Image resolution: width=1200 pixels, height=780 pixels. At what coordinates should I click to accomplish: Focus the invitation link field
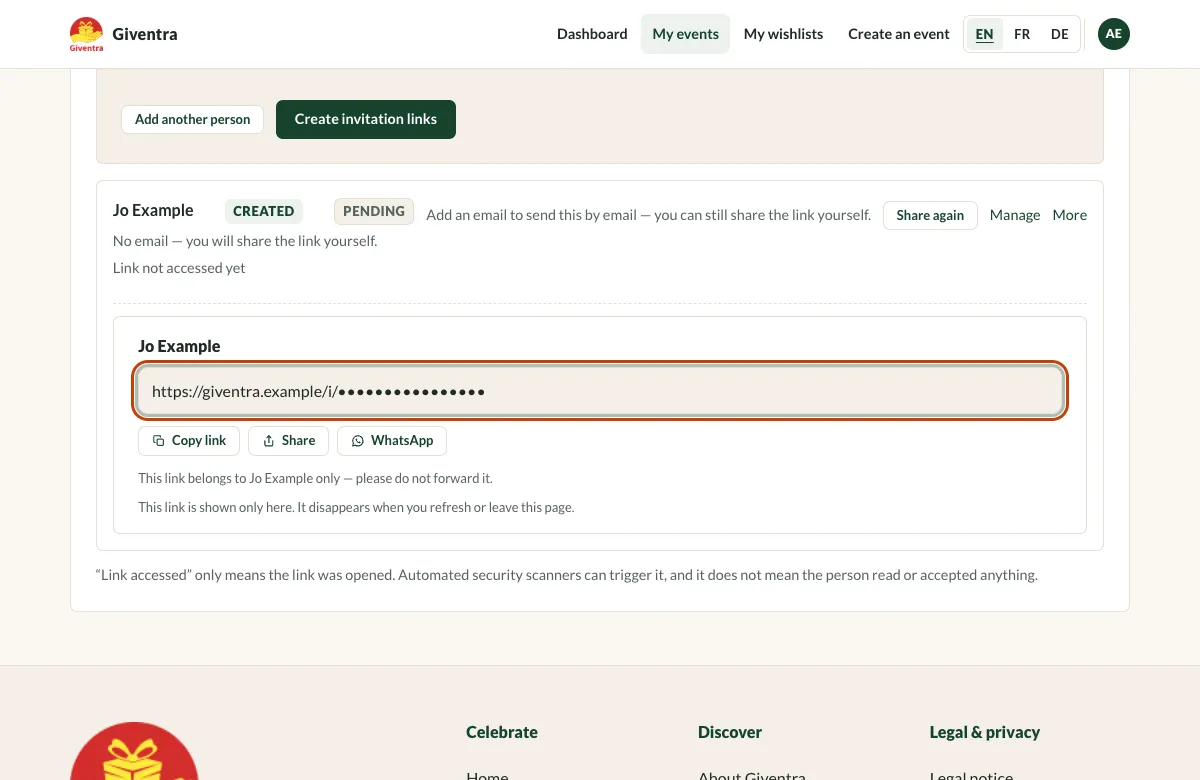pos(600,391)
